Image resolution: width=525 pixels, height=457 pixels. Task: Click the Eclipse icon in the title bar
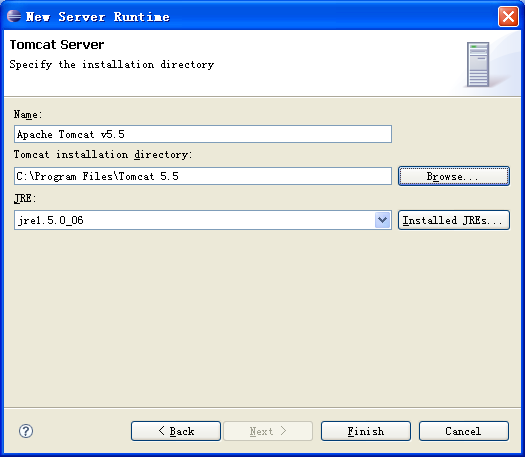[x=14, y=16]
